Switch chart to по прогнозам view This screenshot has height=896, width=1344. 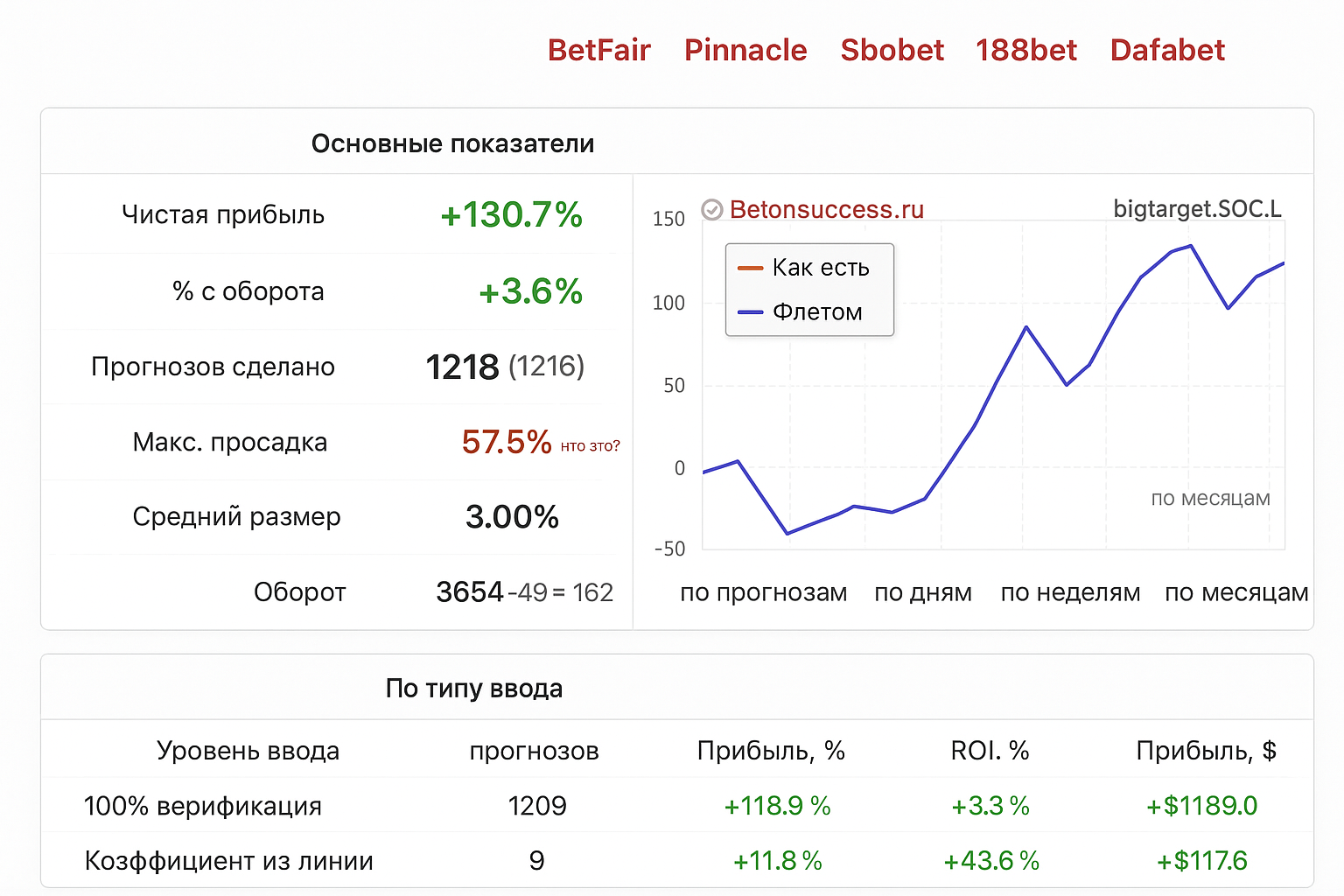pyautogui.click(x=763, y=592)
